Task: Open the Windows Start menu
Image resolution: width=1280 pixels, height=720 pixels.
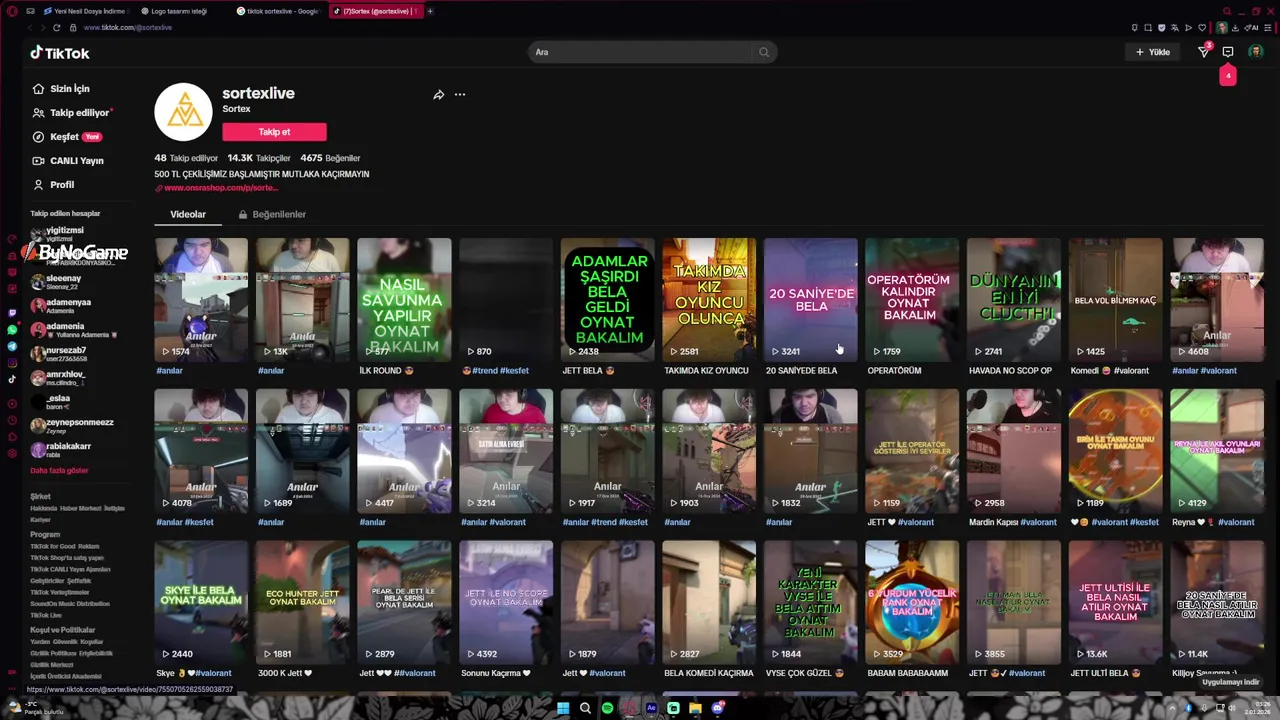Action: (563, 708)
